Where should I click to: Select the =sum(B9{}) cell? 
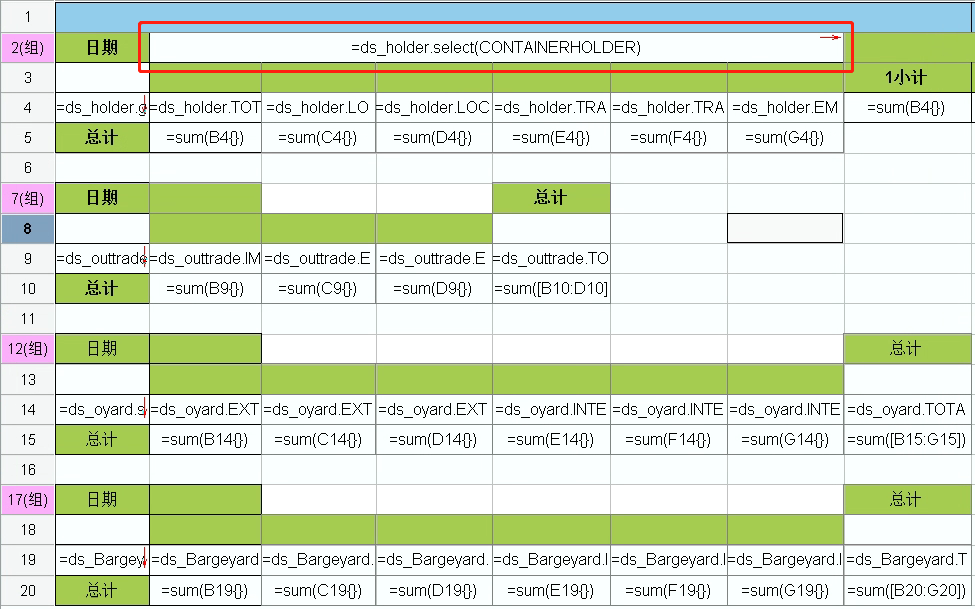point(205,288)
